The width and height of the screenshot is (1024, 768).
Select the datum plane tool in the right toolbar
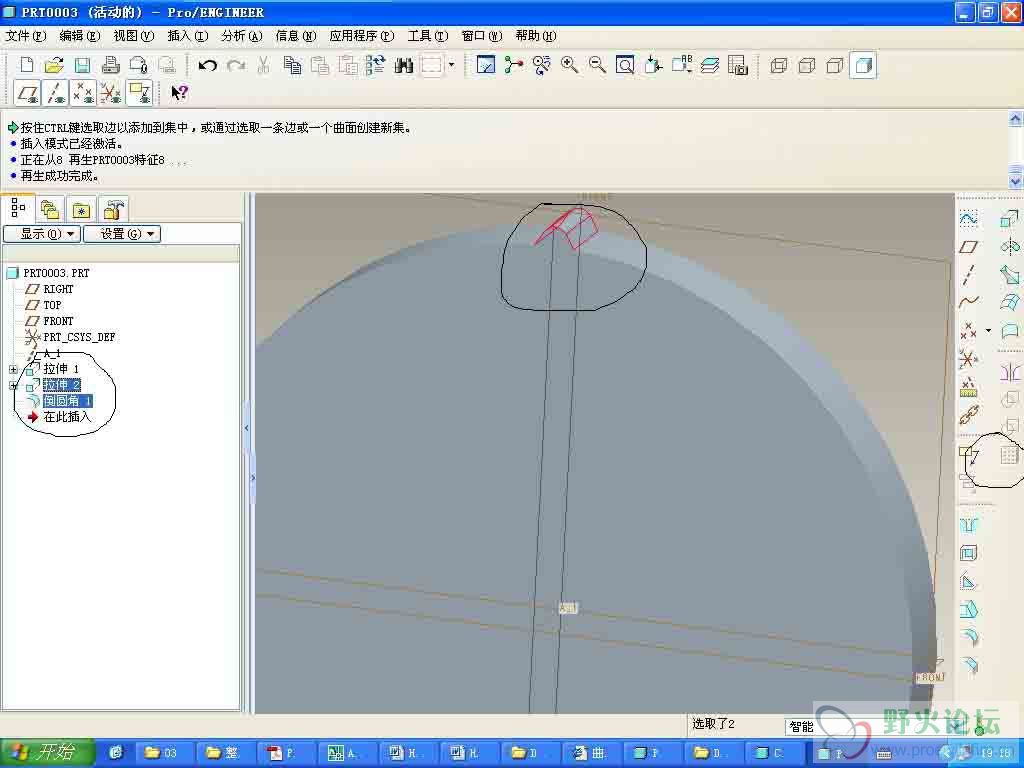(x=968, y=246)
